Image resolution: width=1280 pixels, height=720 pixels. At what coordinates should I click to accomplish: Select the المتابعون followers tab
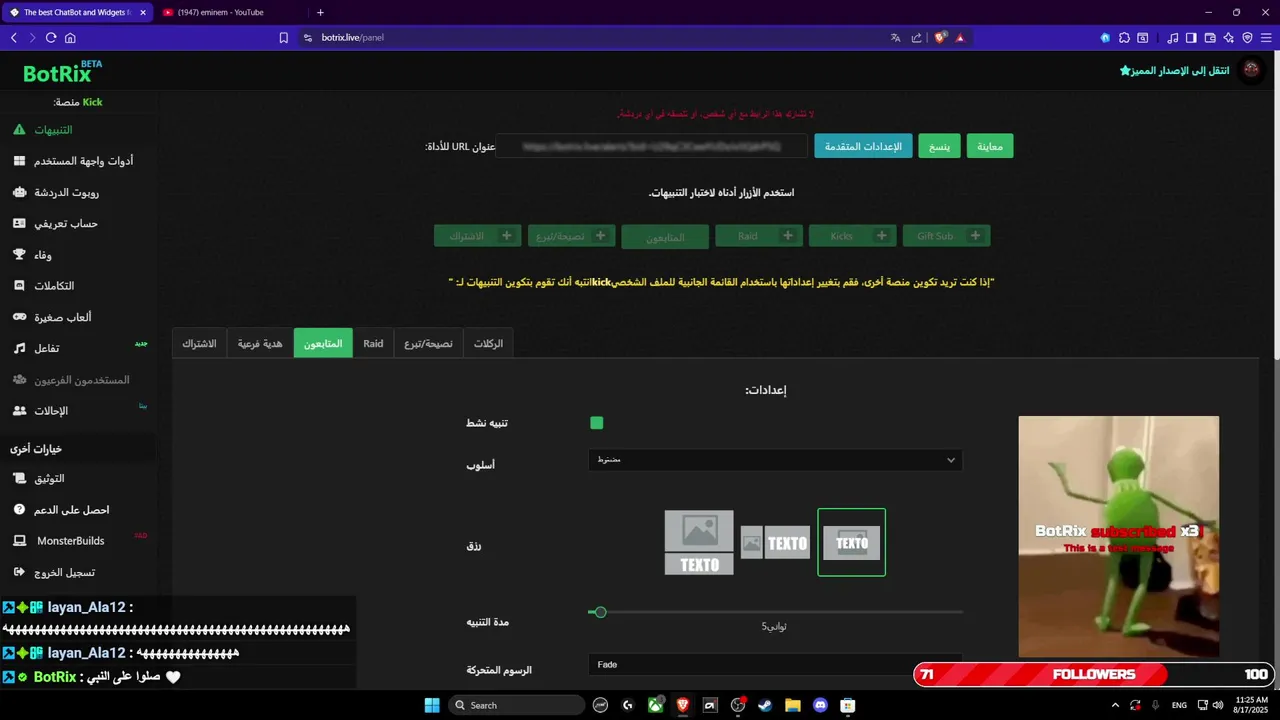click(323, 343)
